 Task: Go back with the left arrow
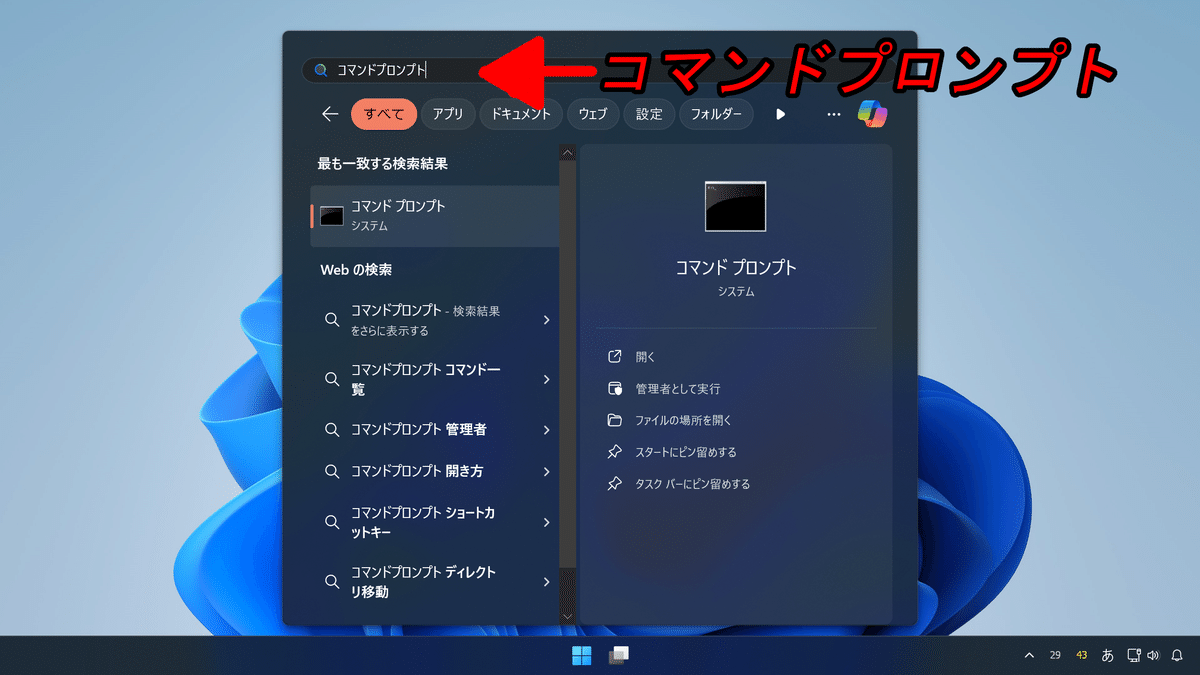click(330, 114)
